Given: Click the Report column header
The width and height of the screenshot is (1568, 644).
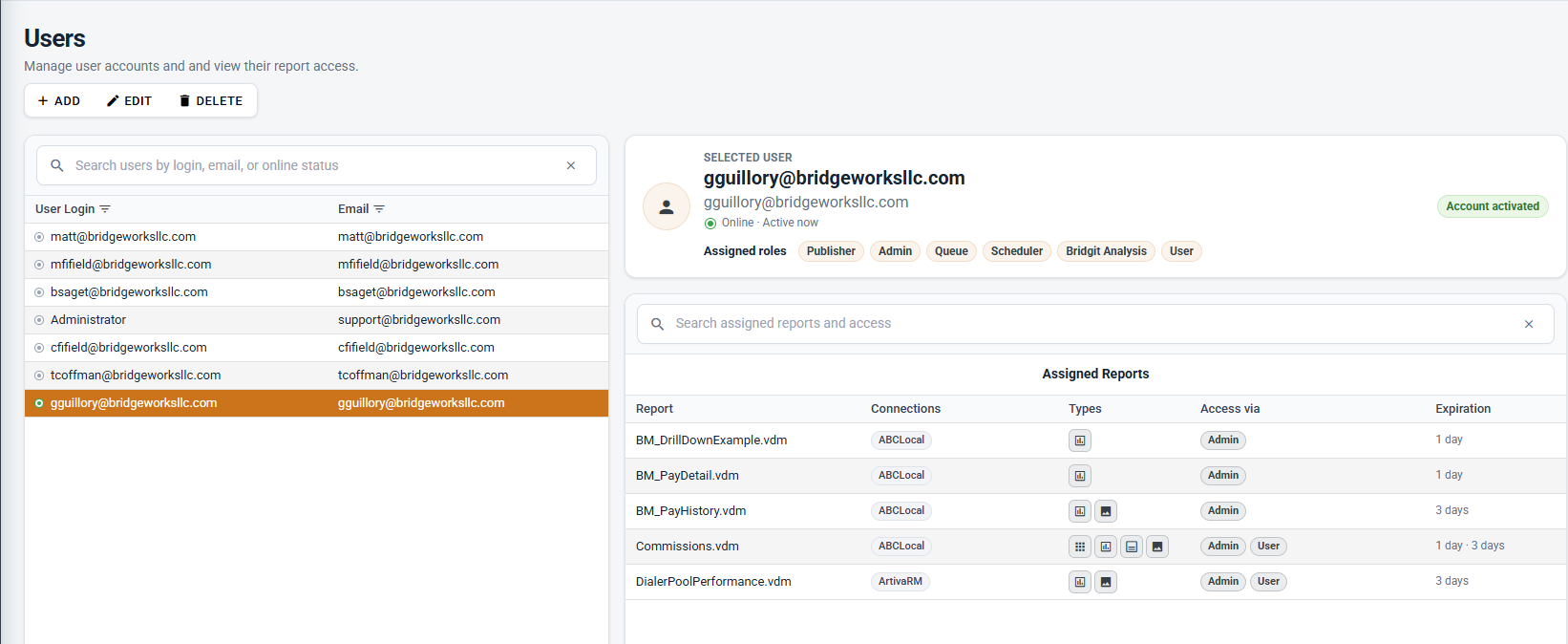Looking at the screenshot, I should coord(654,409).
